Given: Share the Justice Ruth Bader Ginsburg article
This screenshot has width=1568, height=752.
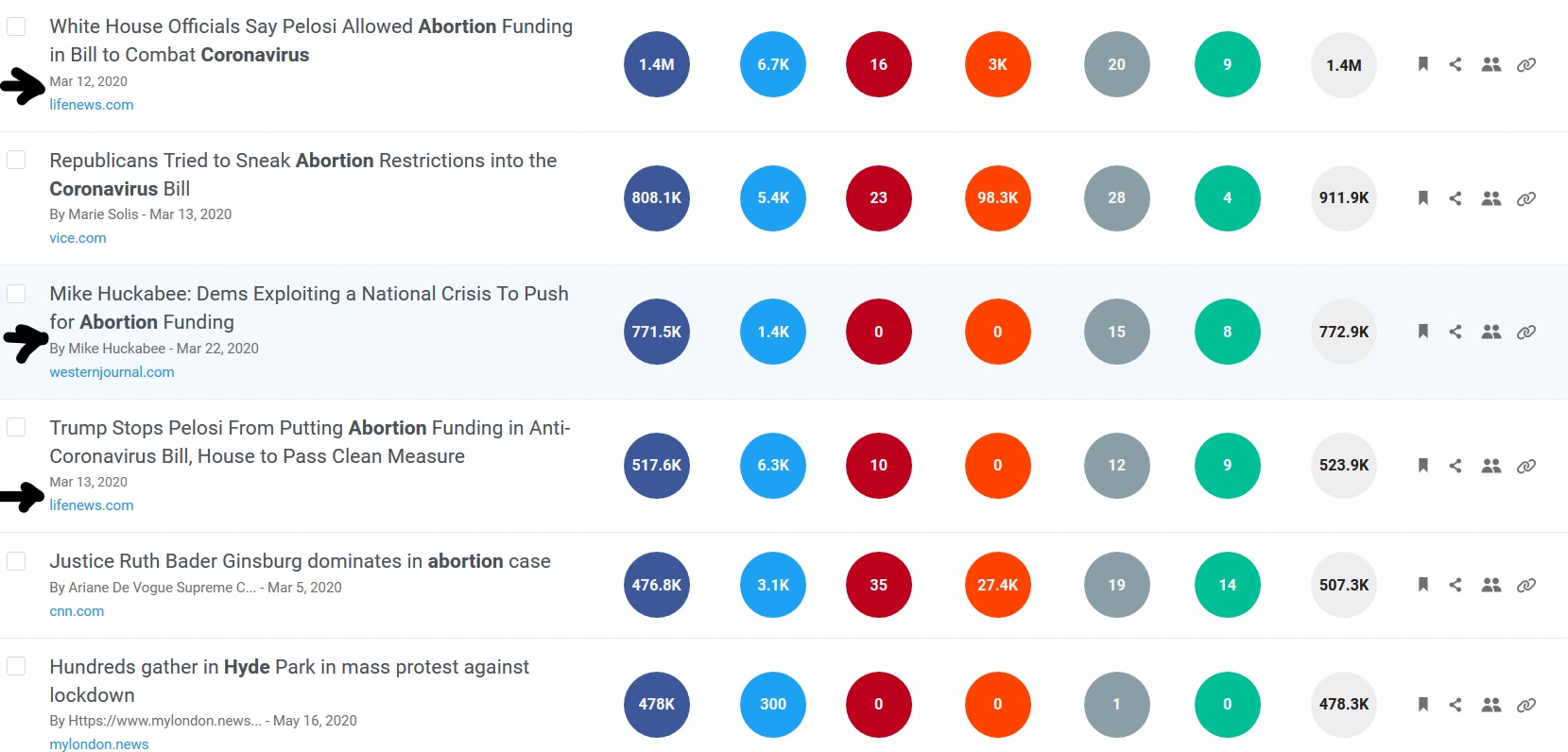Looking at the screenshot, I should pyautogui.click(x=1456, y=585).
